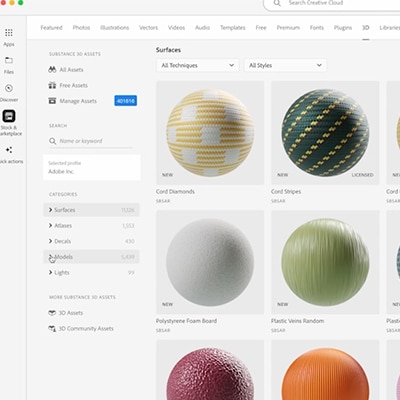Switch to the Plugins tab
Image resolution: width=400 pixels, height=400 pixels.
343,28
